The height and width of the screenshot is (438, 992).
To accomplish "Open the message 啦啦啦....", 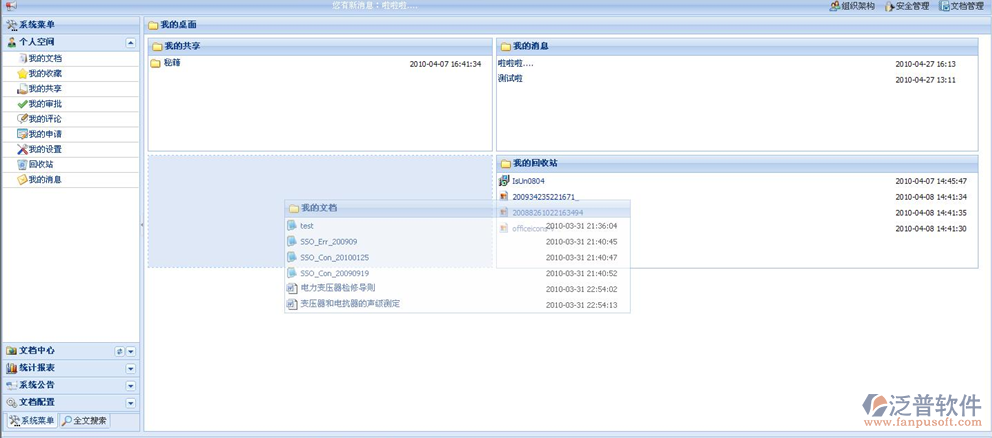I will pos(516,64).
